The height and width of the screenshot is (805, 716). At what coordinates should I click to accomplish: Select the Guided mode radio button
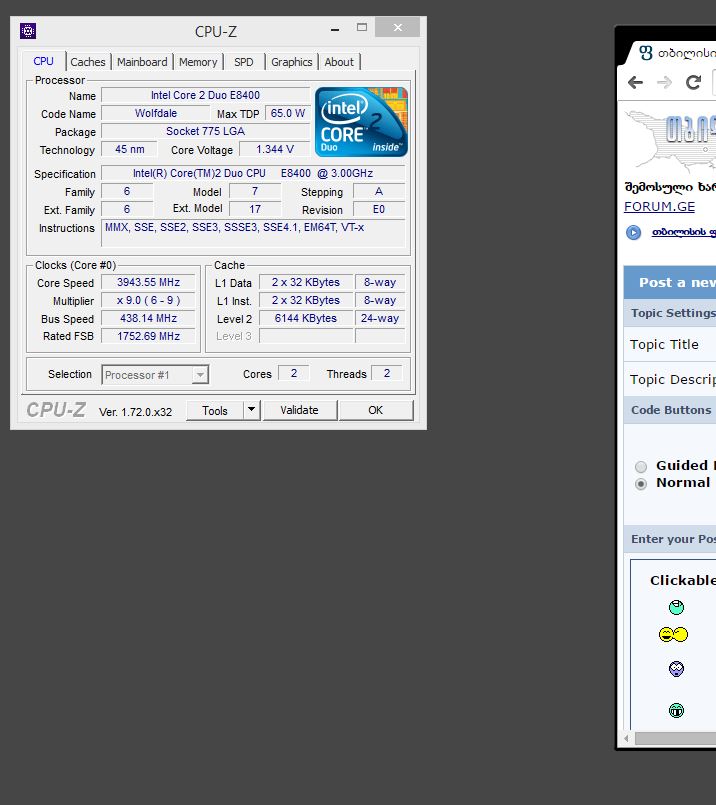point(641,466)
